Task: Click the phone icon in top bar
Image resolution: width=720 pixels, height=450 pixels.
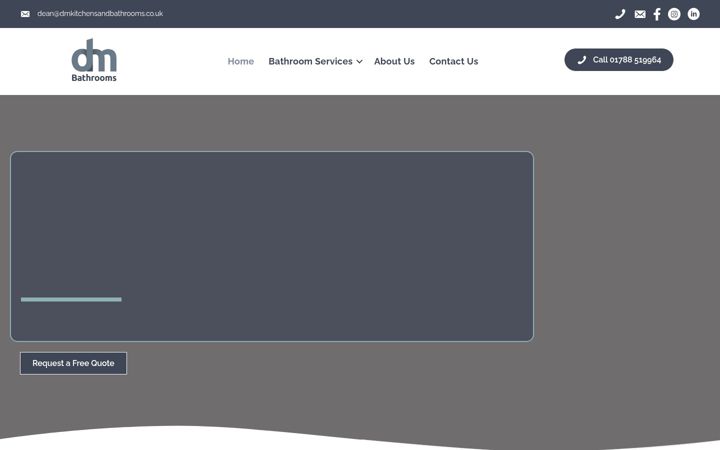Action: 620,14
